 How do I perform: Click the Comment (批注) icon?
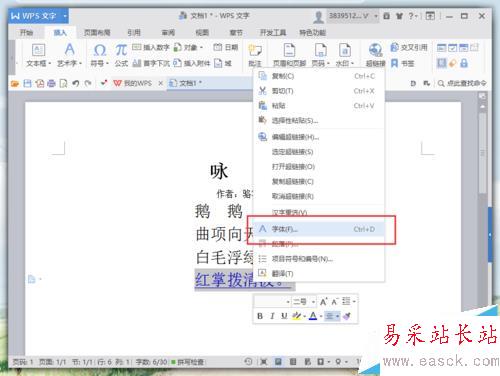(x=255, y=51)
